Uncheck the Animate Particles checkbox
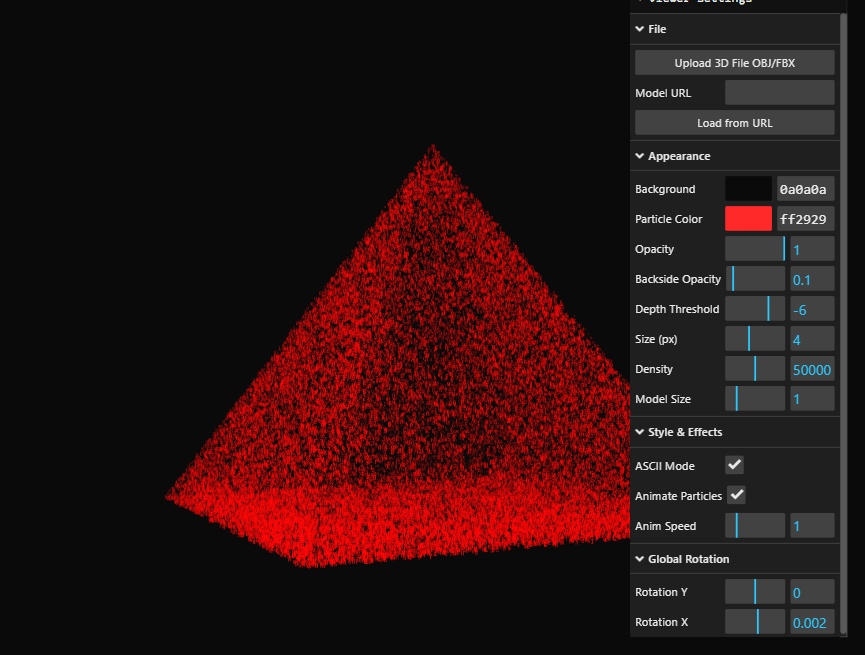The width and height of the screenshot is (865, 655). pos(736,495)
